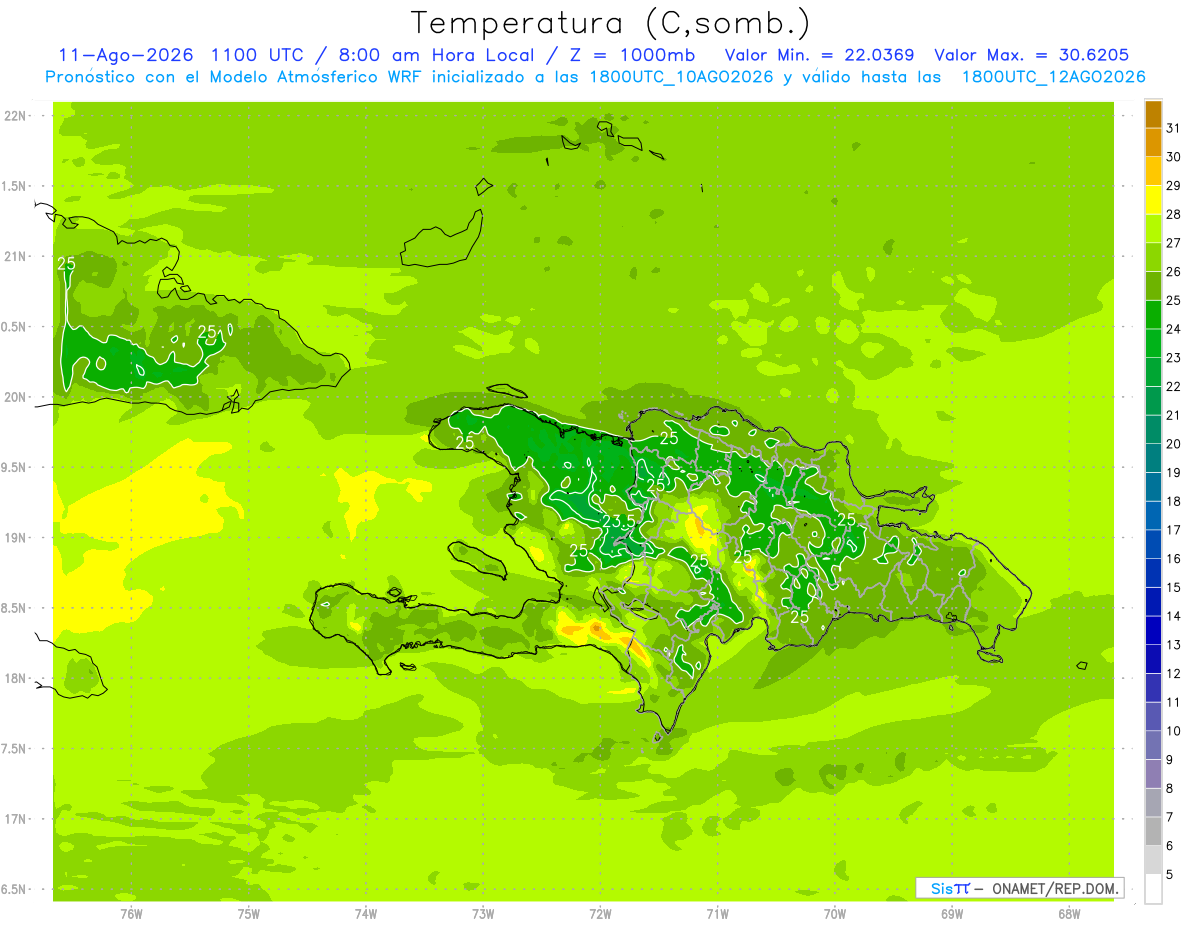Click the '72W' longitude label
This screenshot has height=927, width=1200.
pyautogui.click(x=601, y=914)
